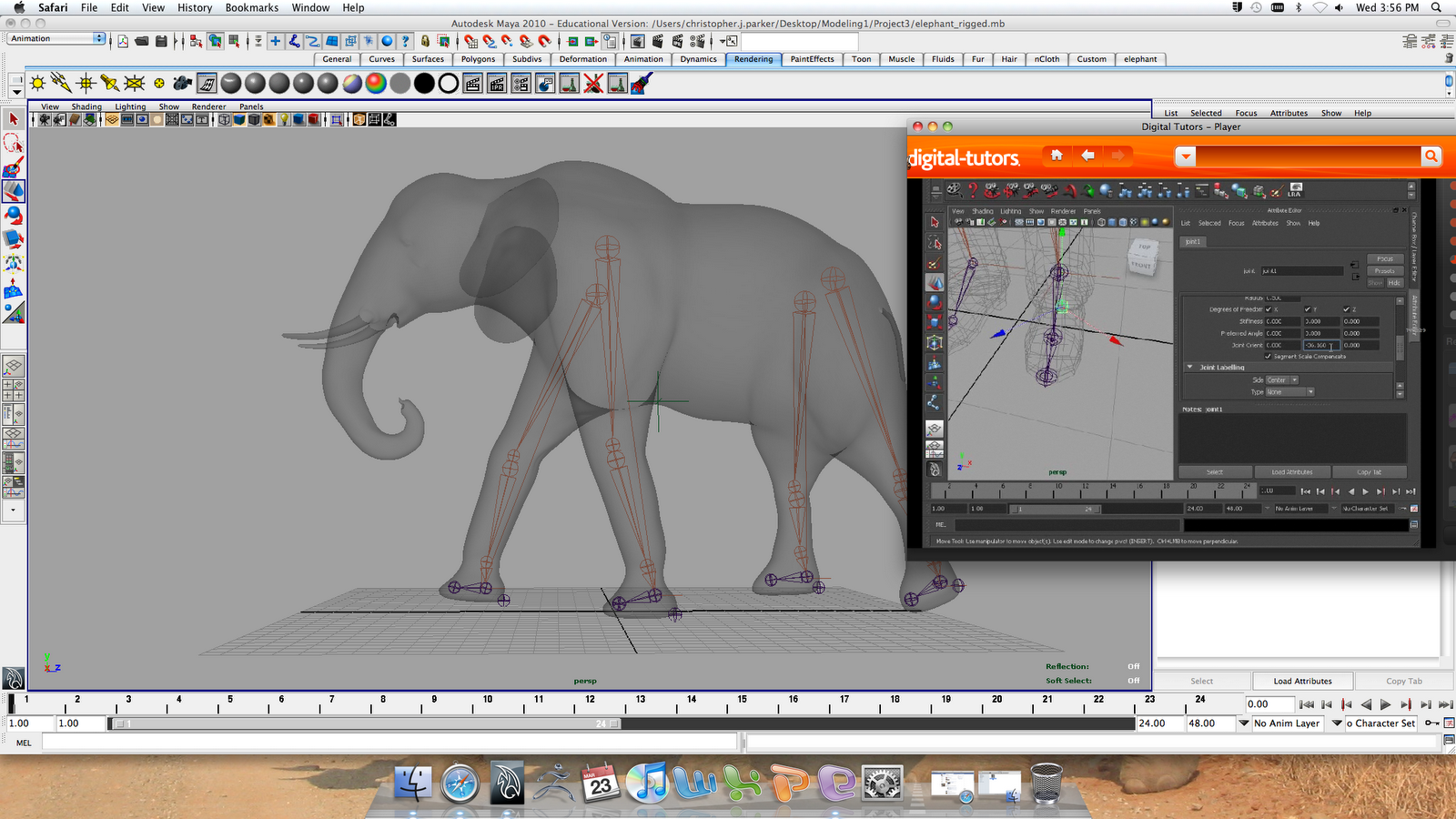Open the No Anim Layer dropdown arrow
The width and height of the screenshot is (1456, 819).
(1244, 723)
